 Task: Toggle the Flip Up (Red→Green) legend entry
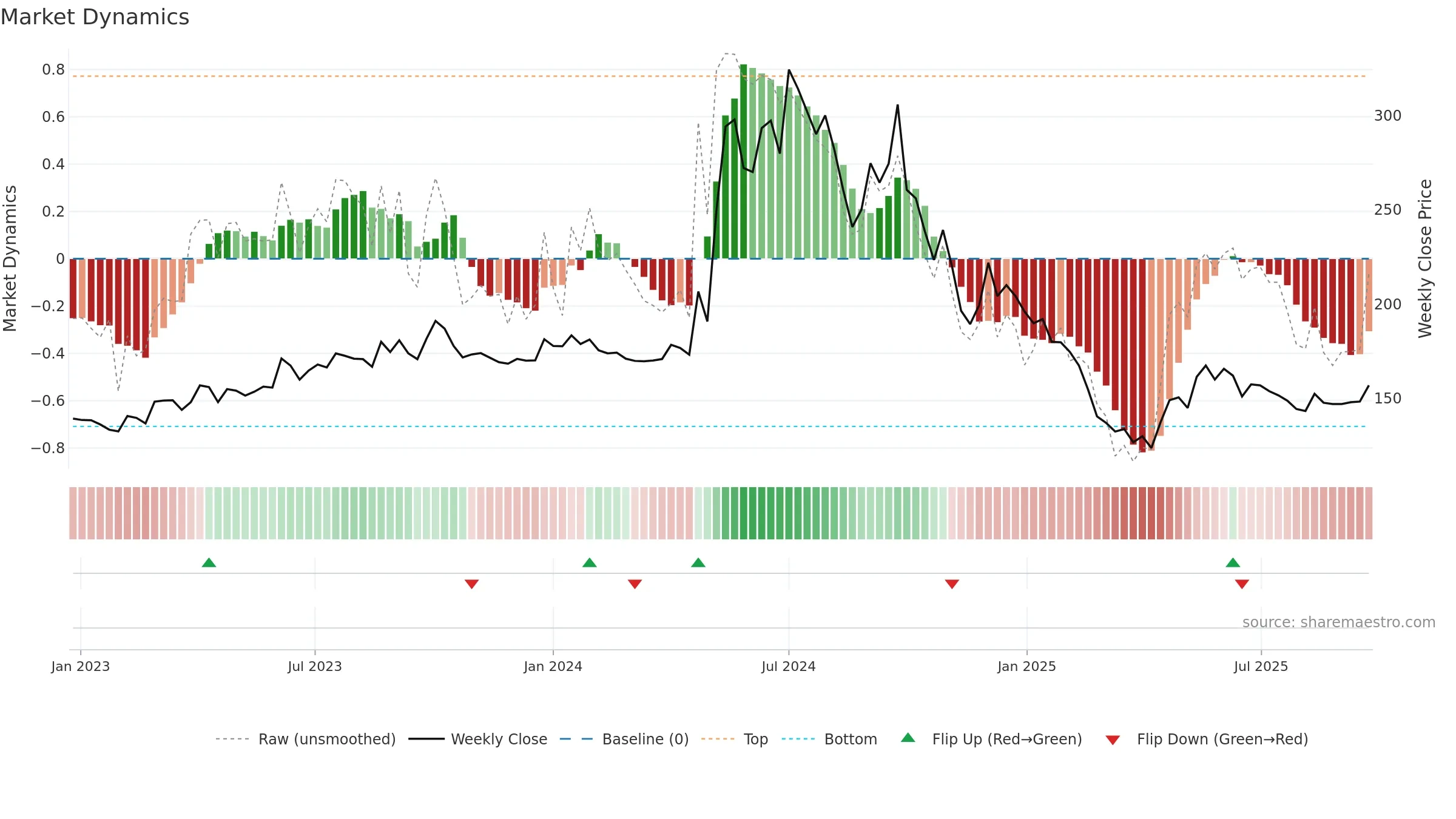[991, 739]
